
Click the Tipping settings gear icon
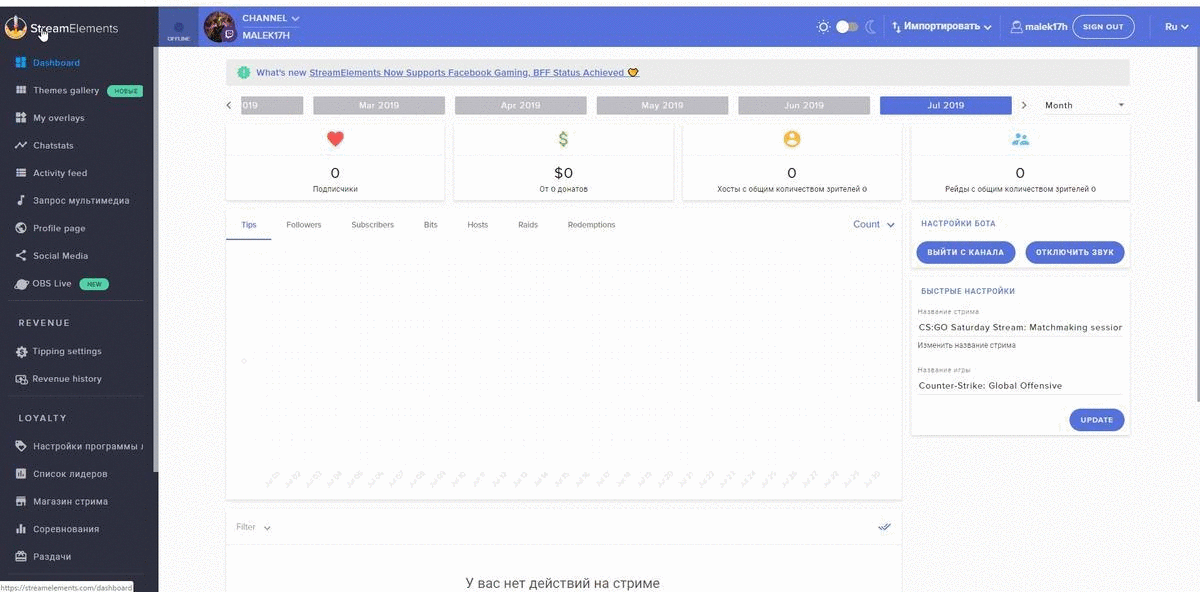(21, 352)
